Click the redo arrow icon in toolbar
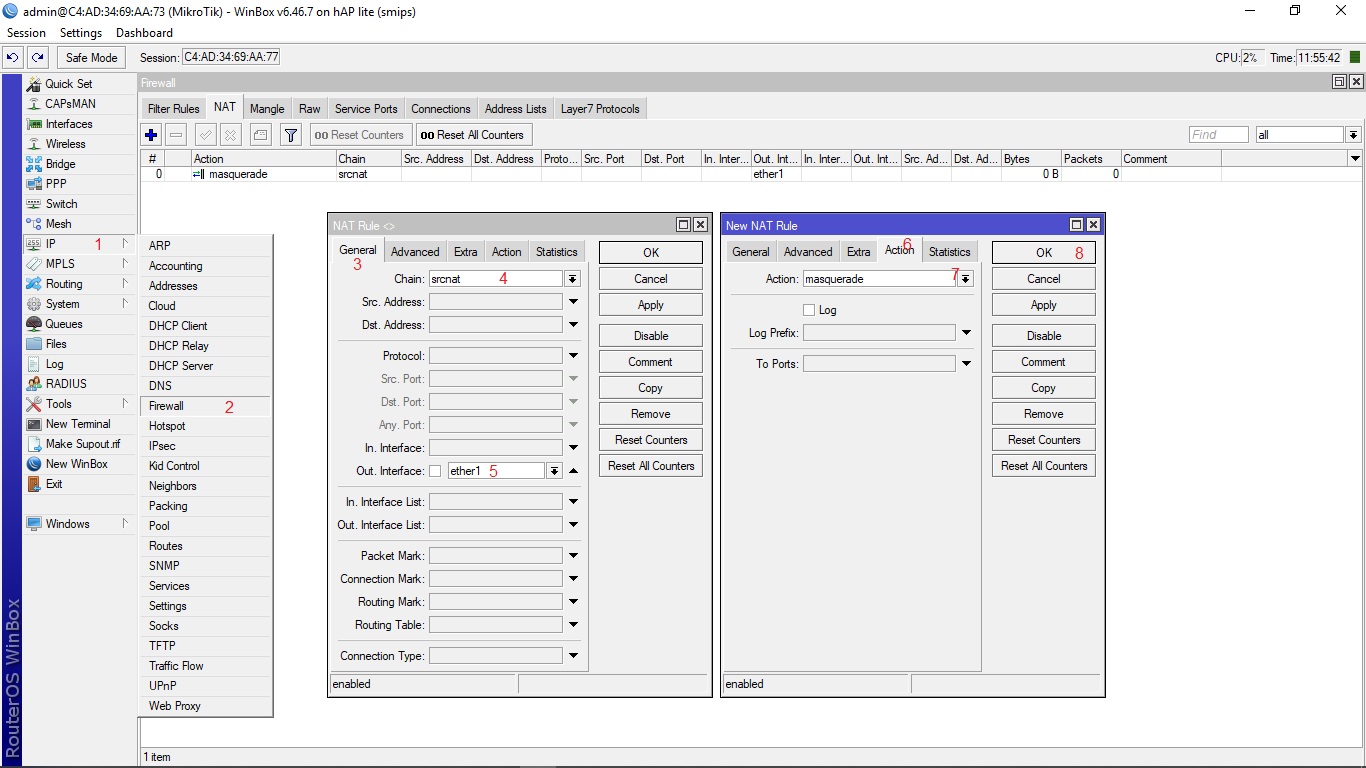The height and width of the screenshot is (768, 1366). [x=38, y=58]
